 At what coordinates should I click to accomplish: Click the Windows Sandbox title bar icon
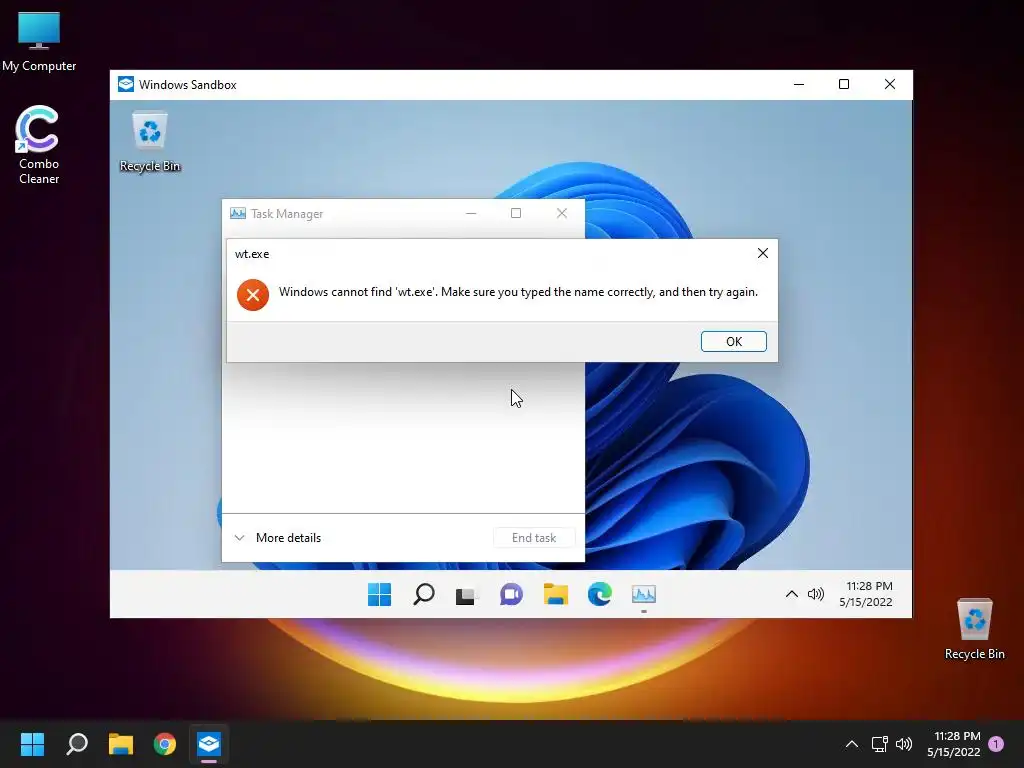[x=126, y=84]
